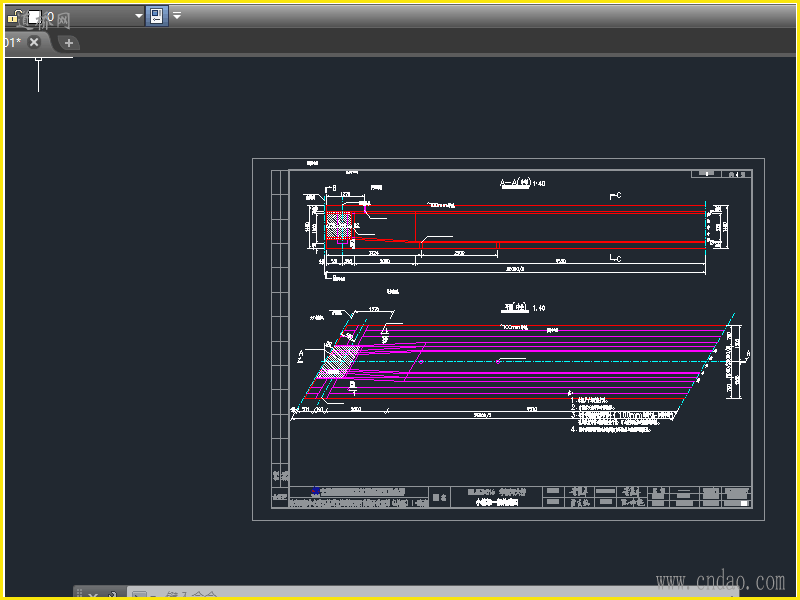Image resolution: width=800 pixels, height=600 pixels.
Task: Expand the layer dropdown list arrow
Action: [139, 17]
